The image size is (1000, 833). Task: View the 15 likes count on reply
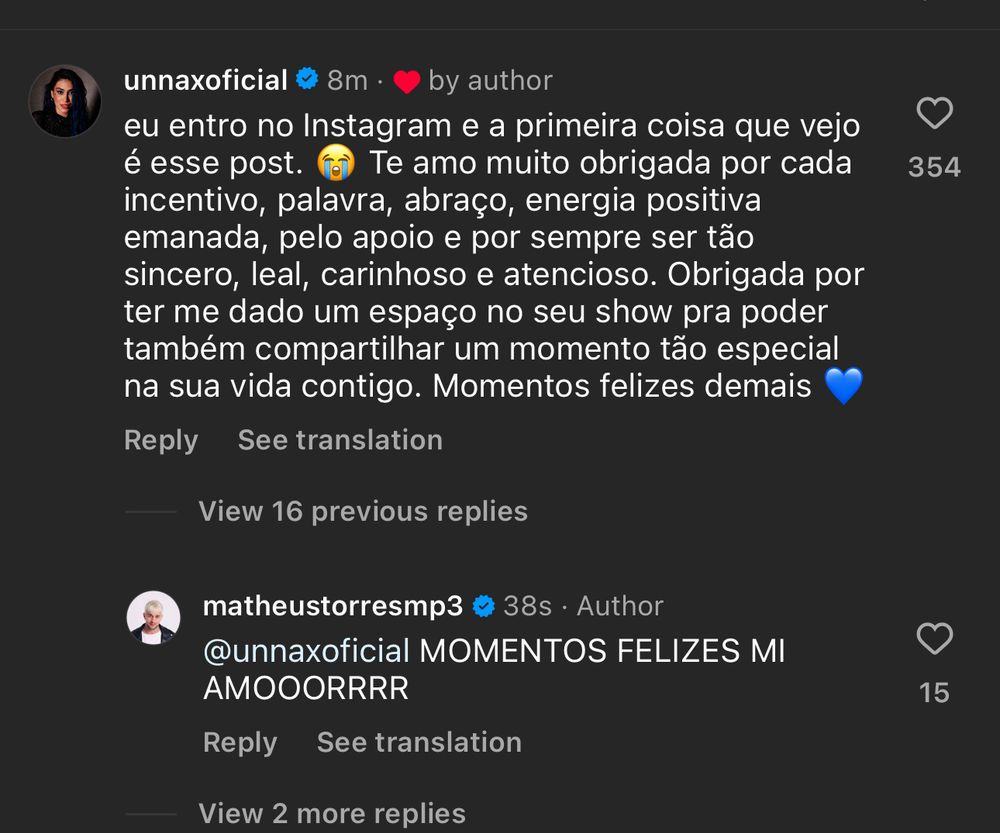pyautogui.click(x=934, y=693)
